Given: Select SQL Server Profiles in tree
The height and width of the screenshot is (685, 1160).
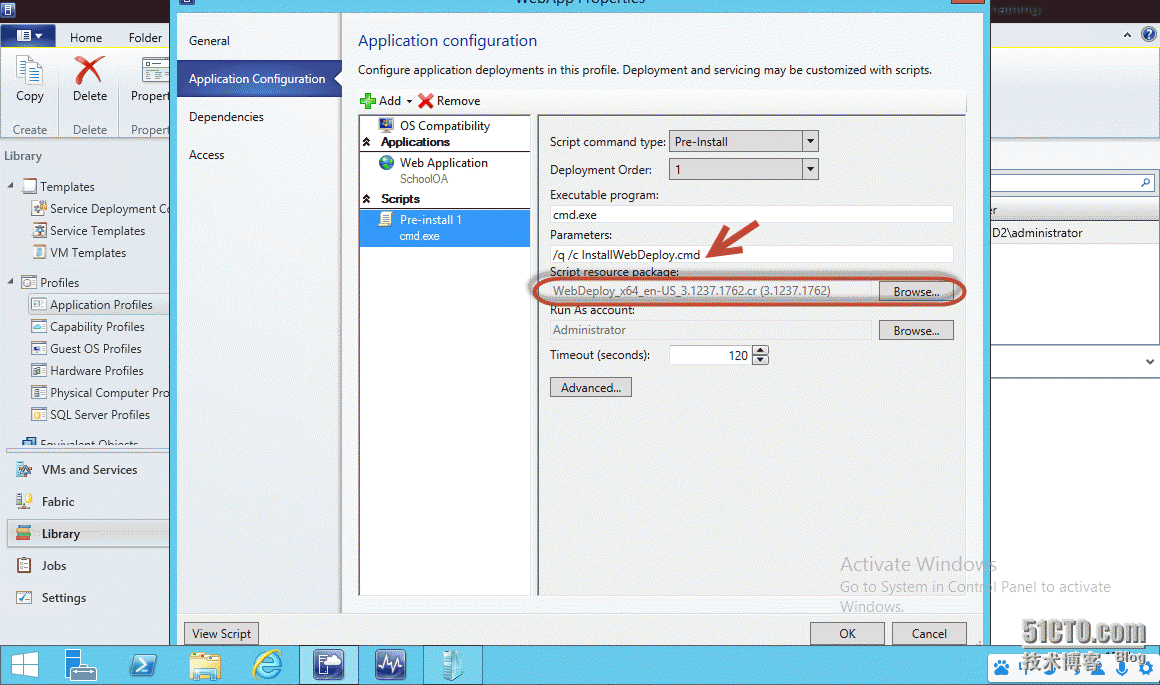Looking at the screenshot, I should coord(90,415).
